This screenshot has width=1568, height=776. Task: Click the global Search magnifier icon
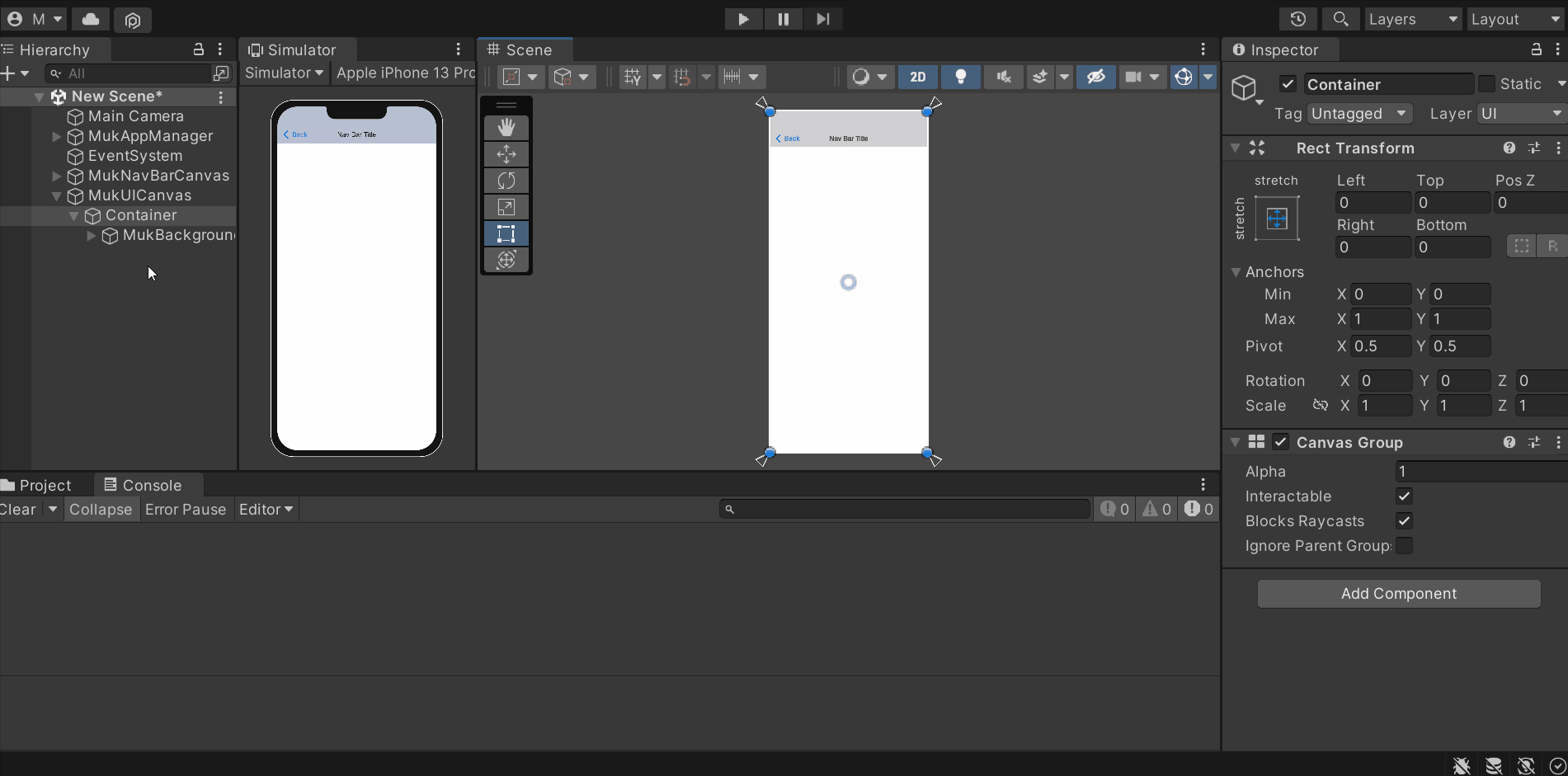point(1341,19)
